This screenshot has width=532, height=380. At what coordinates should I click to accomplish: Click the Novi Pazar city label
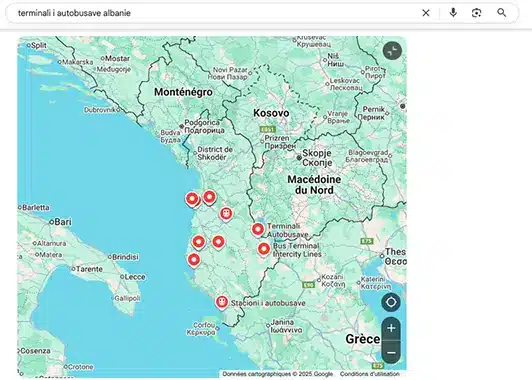pyautogui.click(x=228, y=73)
